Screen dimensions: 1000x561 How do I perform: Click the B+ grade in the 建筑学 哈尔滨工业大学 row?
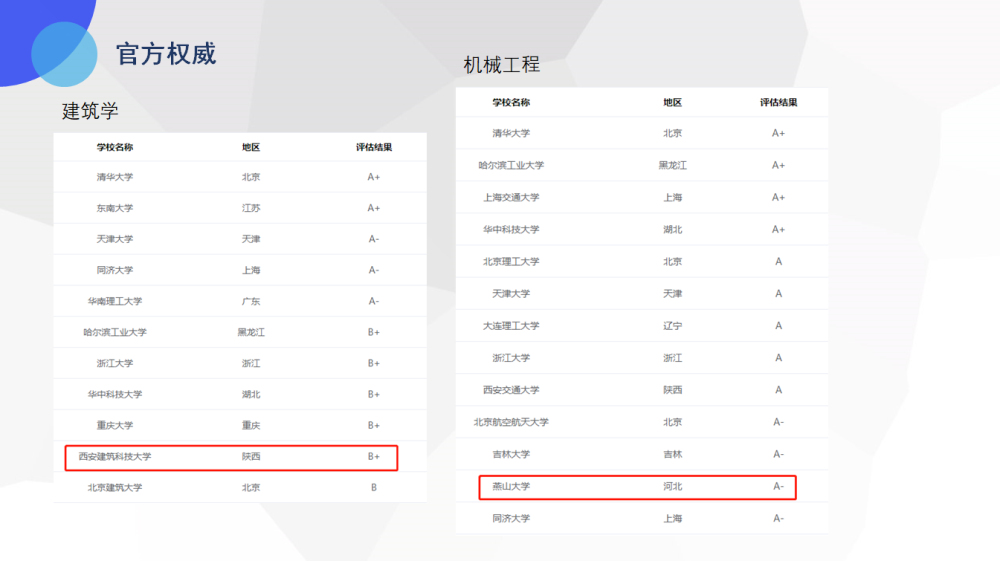click(x=374, y=332)
